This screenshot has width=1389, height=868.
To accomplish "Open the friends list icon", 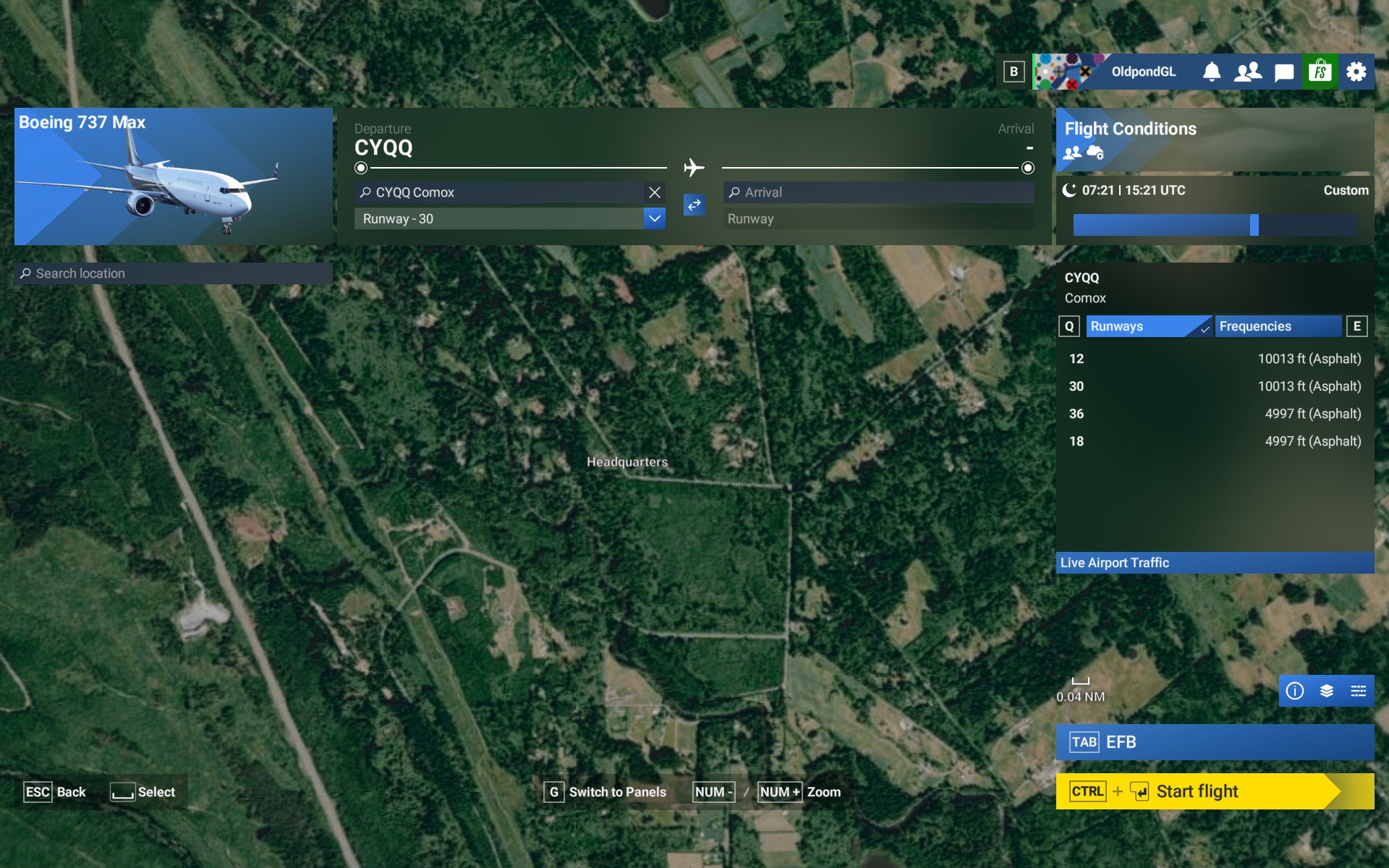I will [x=1248, y=72].
